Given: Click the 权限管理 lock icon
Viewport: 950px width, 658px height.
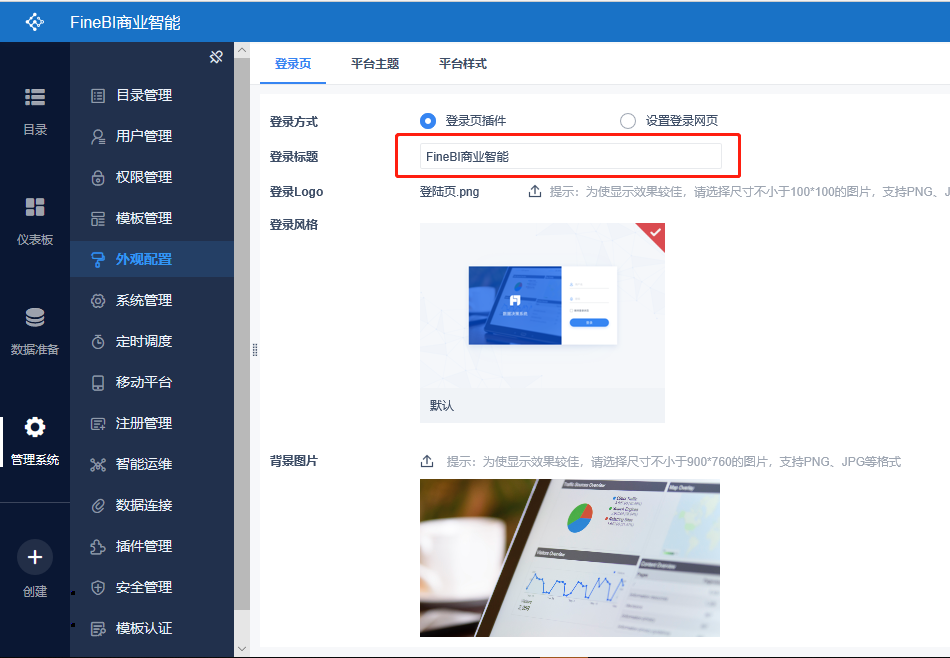Looking at the screenshot, I should click(x=98, y=178).
